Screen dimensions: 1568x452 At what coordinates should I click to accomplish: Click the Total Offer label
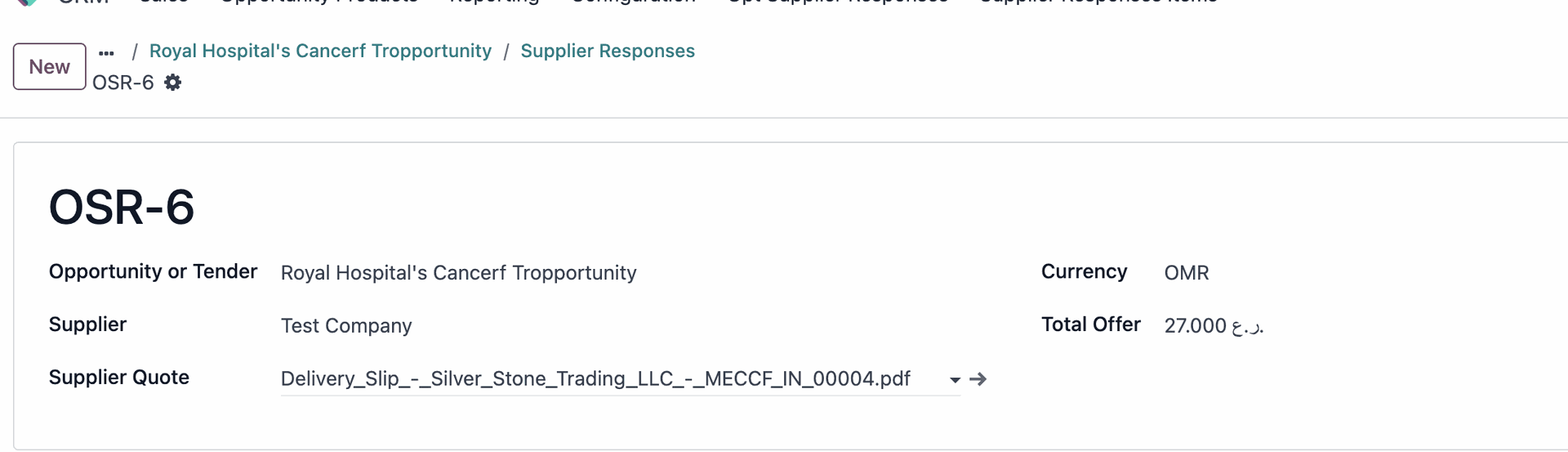tap(1090, 324)
